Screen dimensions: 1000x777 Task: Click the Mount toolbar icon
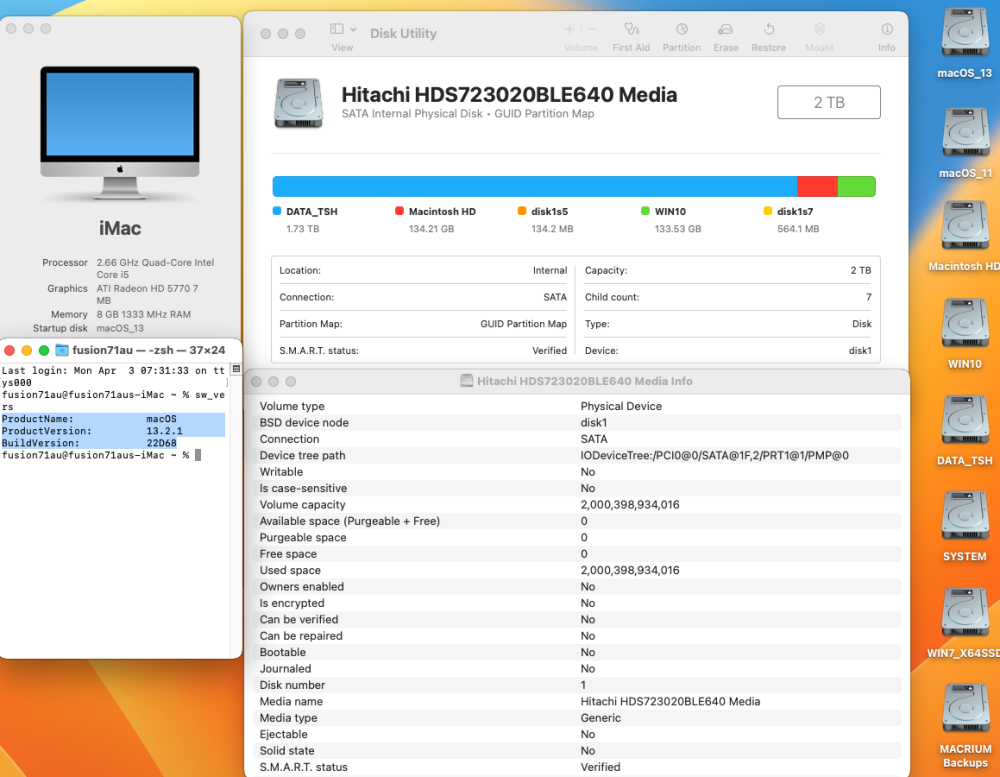tap(820, 29)
